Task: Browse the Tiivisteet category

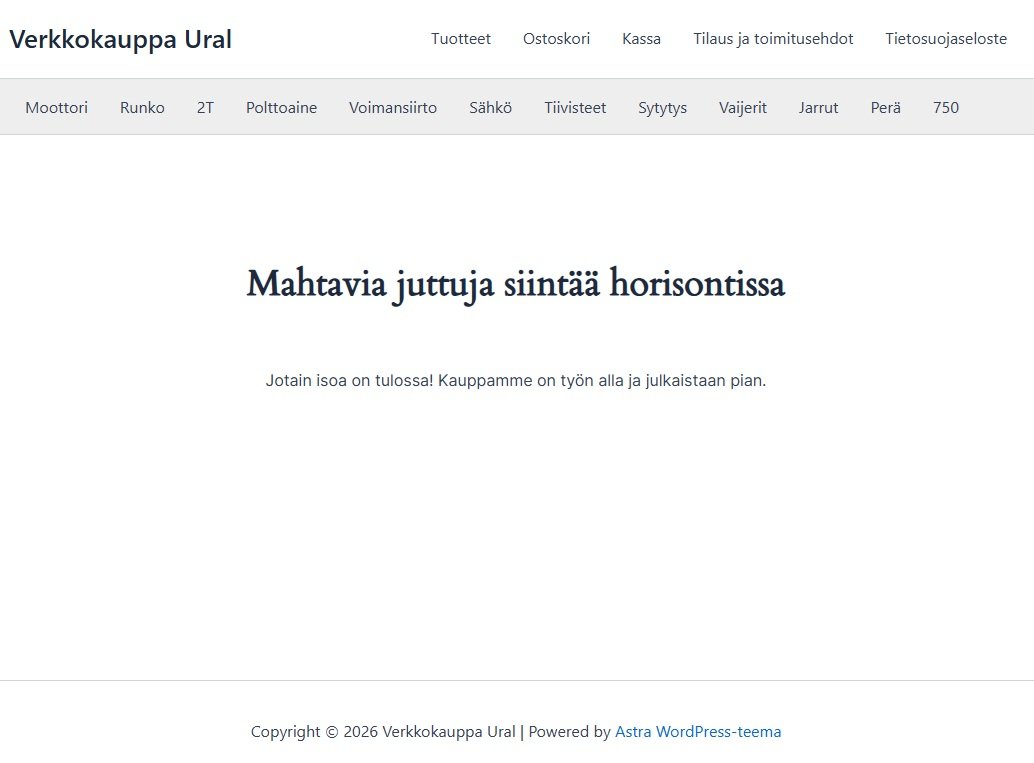Action: point(575,107)
